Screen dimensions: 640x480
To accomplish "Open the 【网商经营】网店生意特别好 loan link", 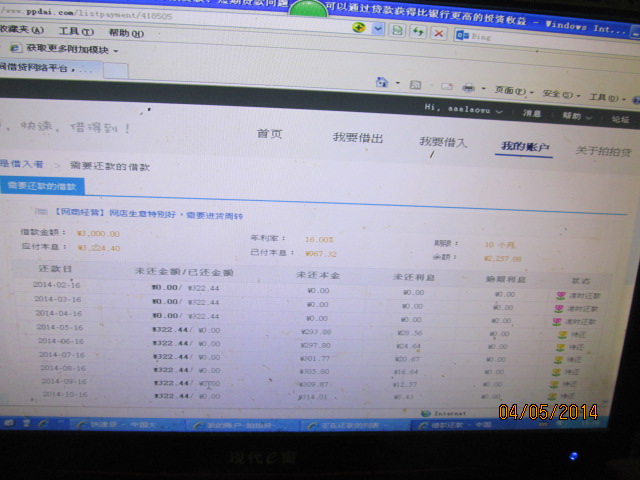I will [149, 213].
